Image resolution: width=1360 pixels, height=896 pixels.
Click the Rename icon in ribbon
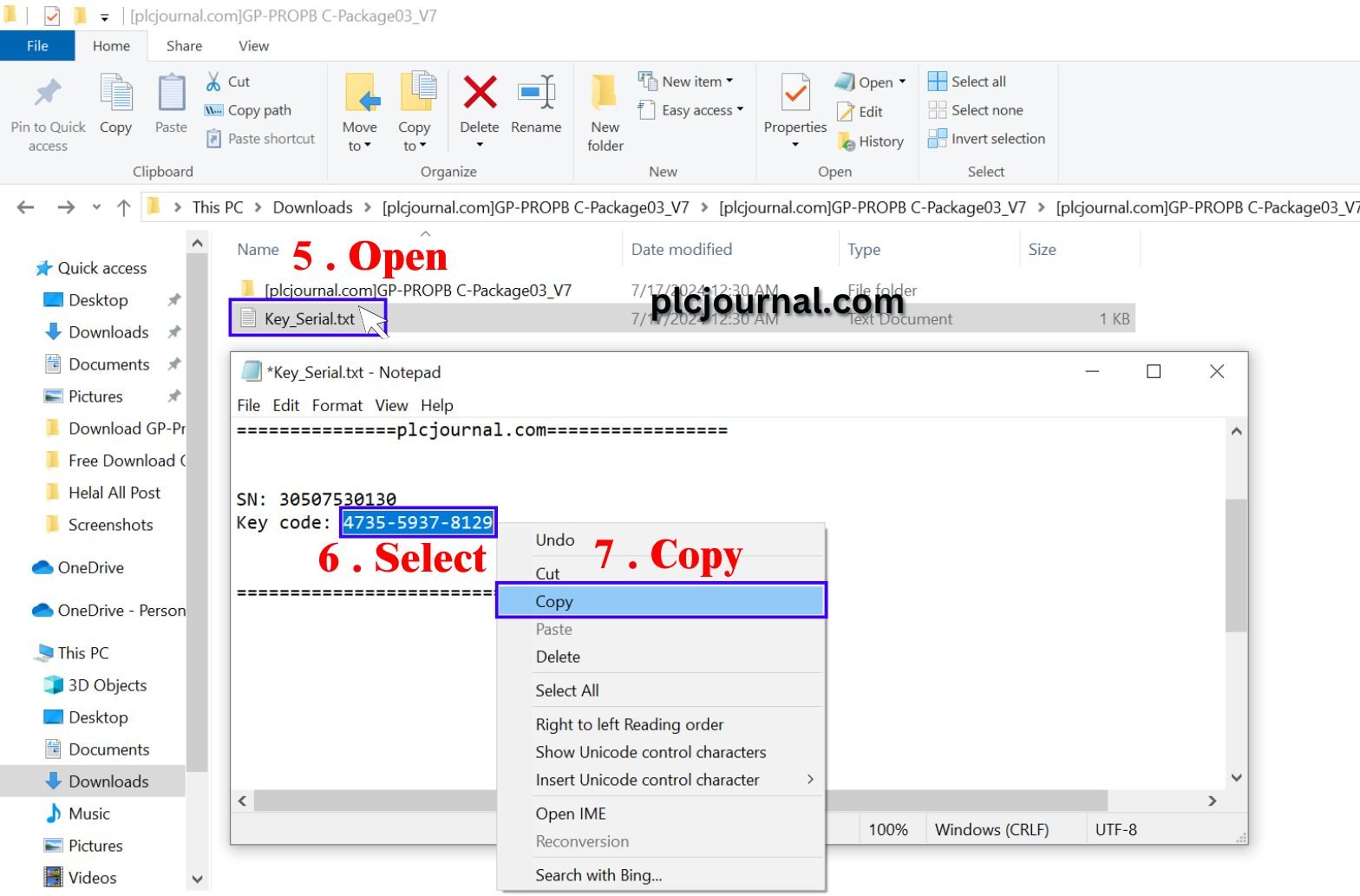point(536,93)
